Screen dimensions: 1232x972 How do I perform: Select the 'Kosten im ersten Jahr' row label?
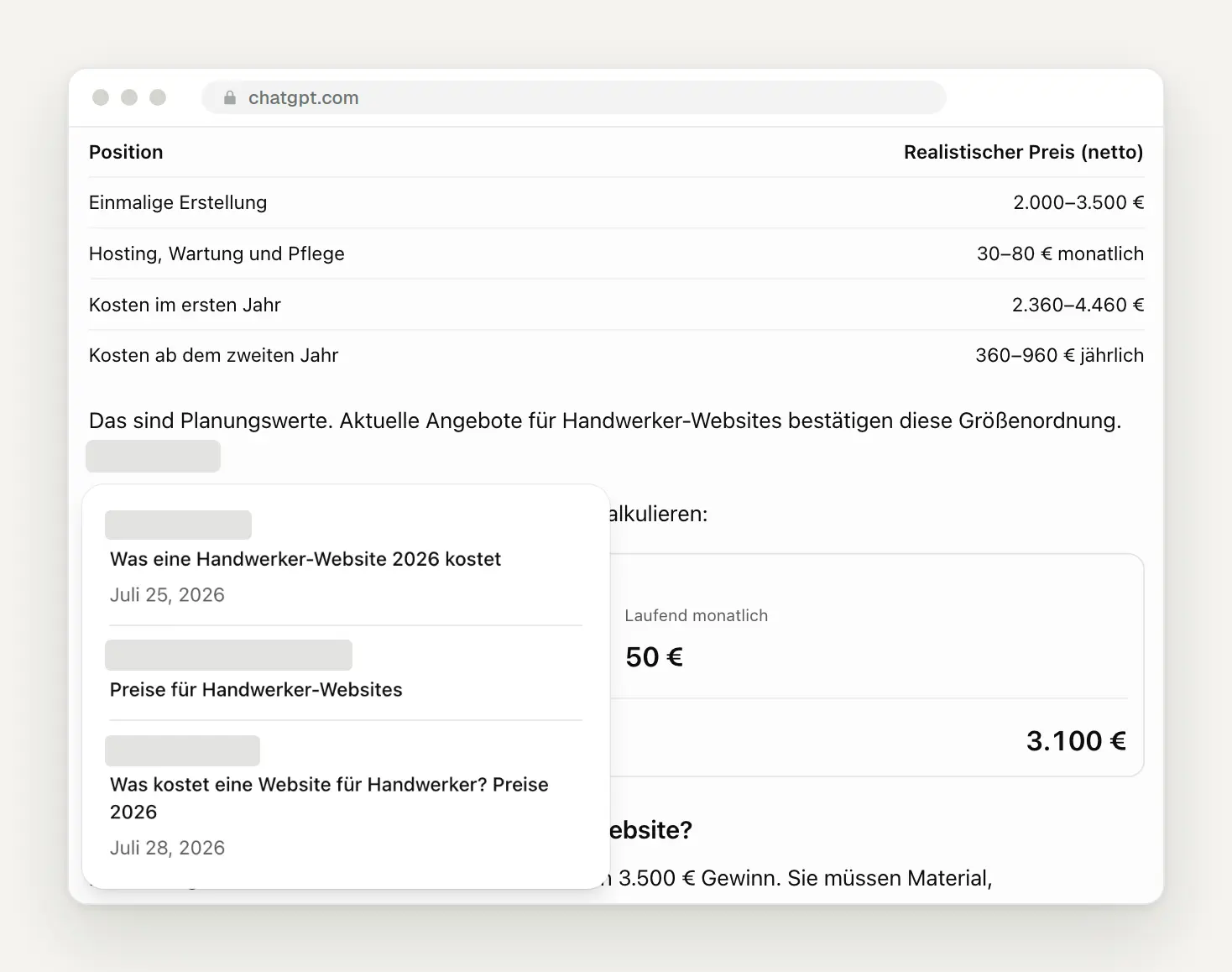(185, 305)
